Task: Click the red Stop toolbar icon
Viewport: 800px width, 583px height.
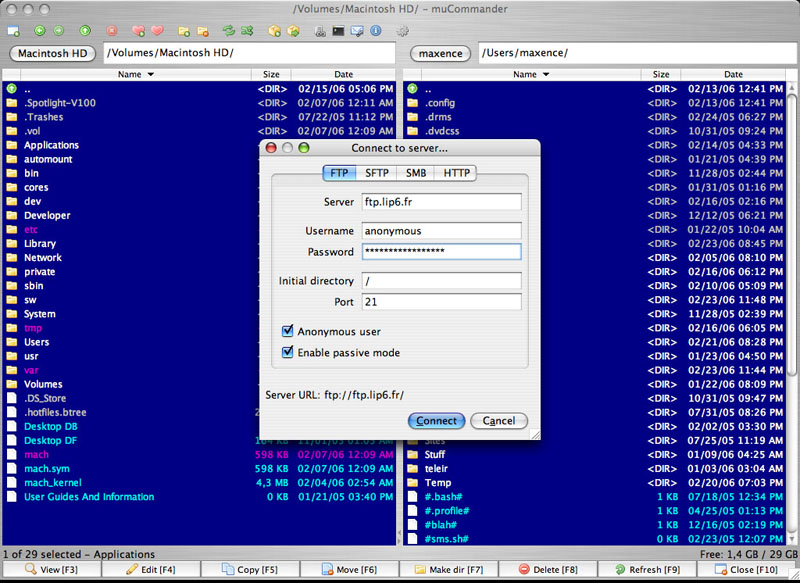Action: tap(112, 31)
